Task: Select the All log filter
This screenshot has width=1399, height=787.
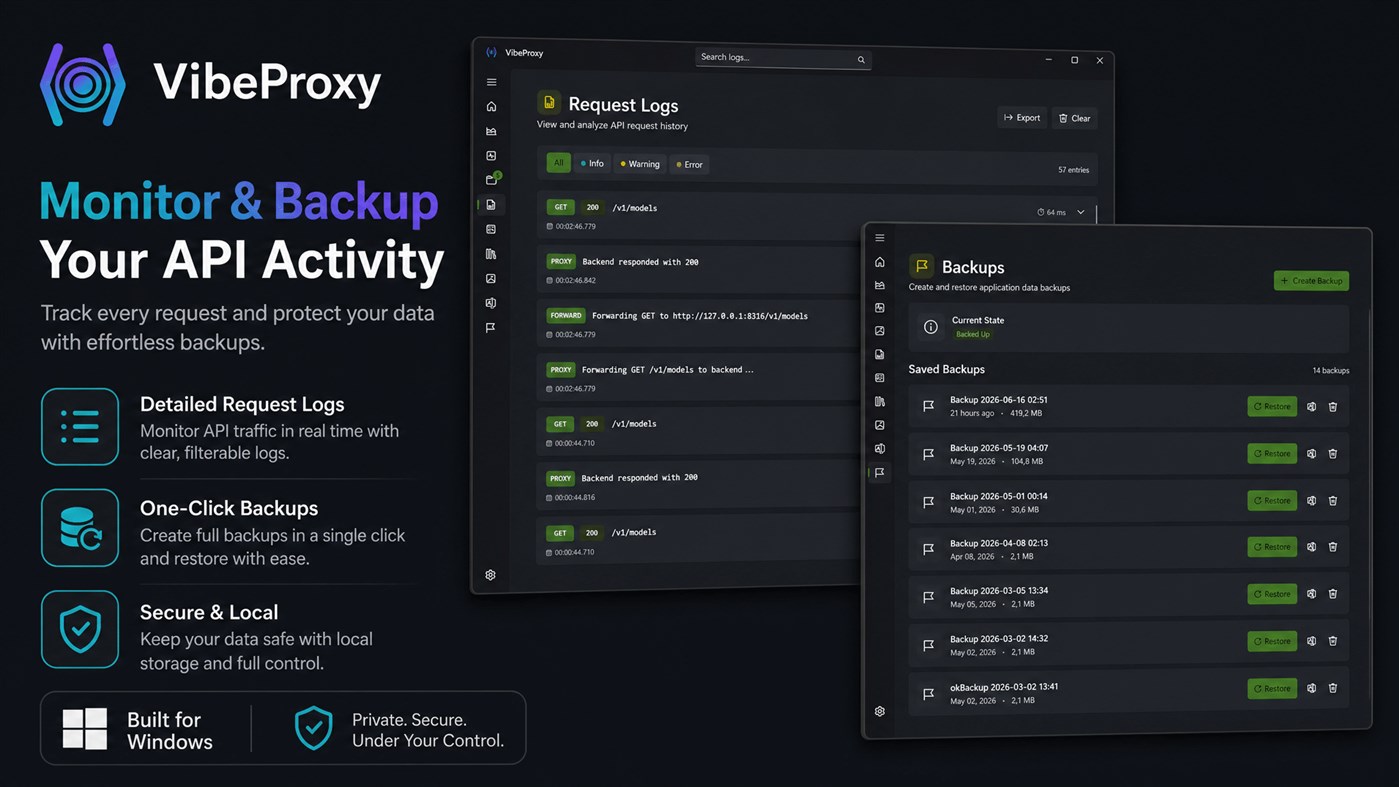Action: pos(558,163)
